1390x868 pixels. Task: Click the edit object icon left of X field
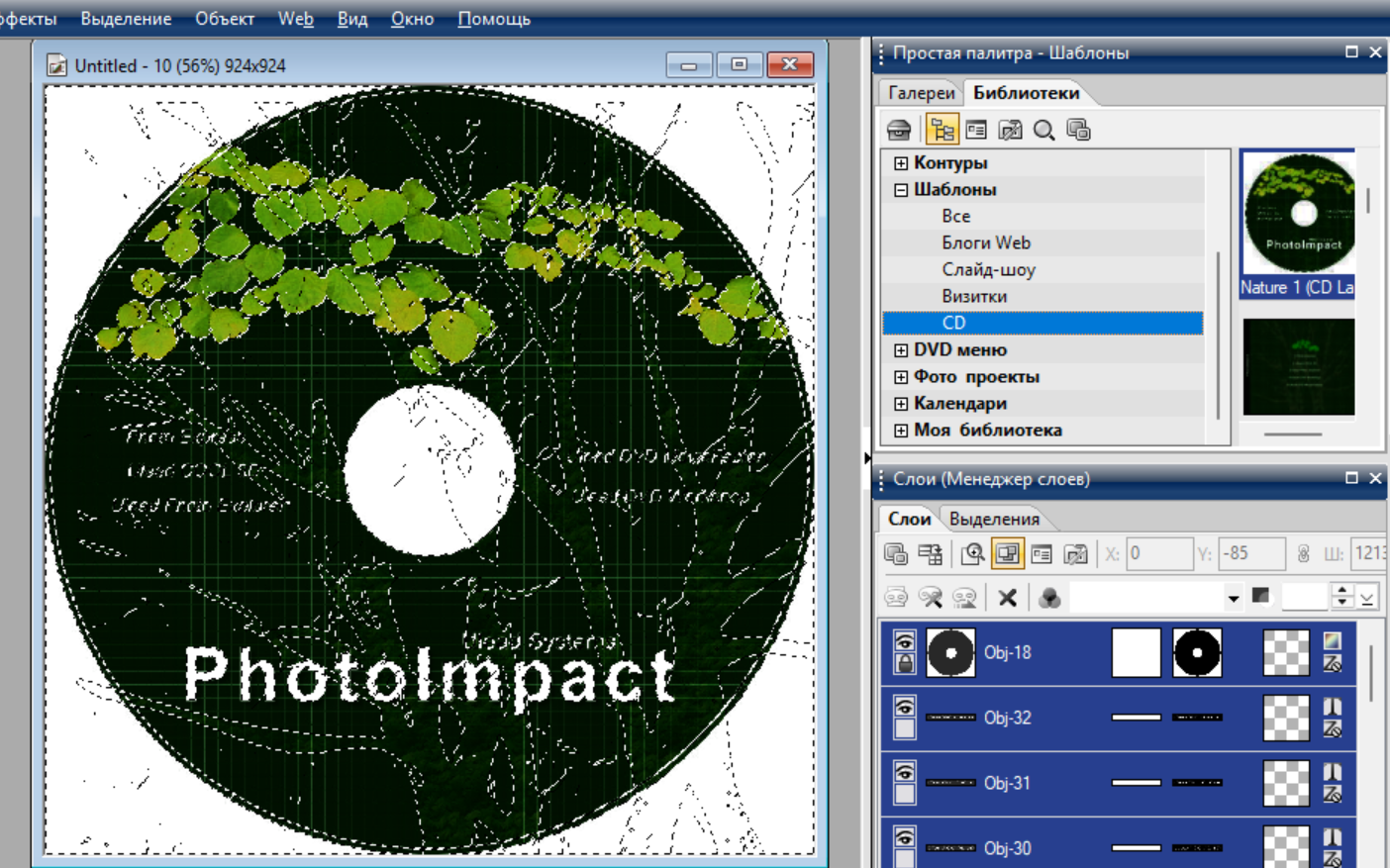(1075, 554)
